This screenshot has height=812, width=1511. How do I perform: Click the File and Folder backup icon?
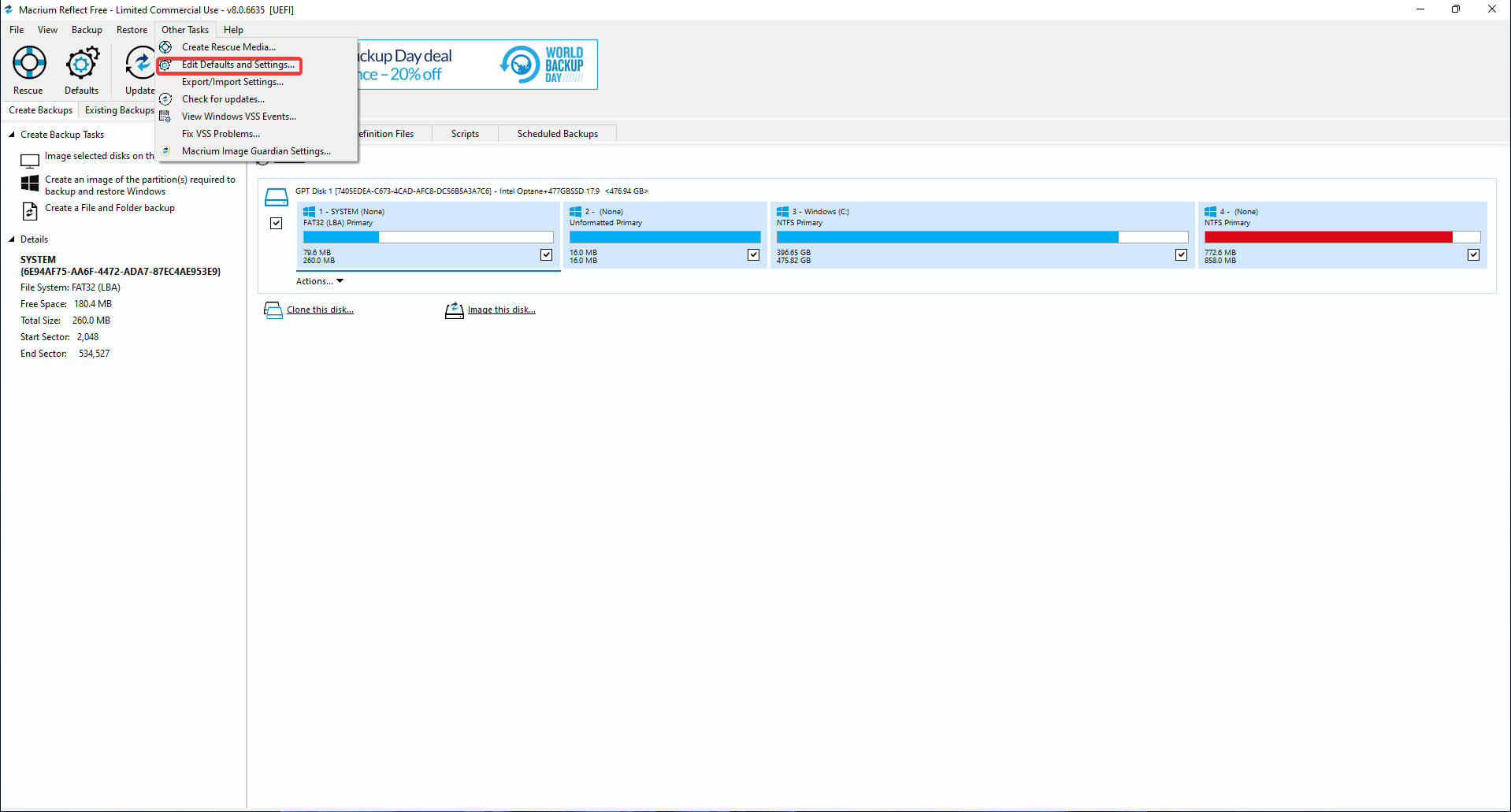click(30, 211)
